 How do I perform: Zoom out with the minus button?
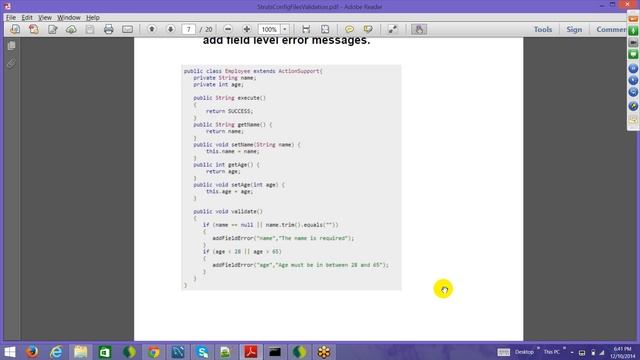pyautogui.click(x=228, y=29)
